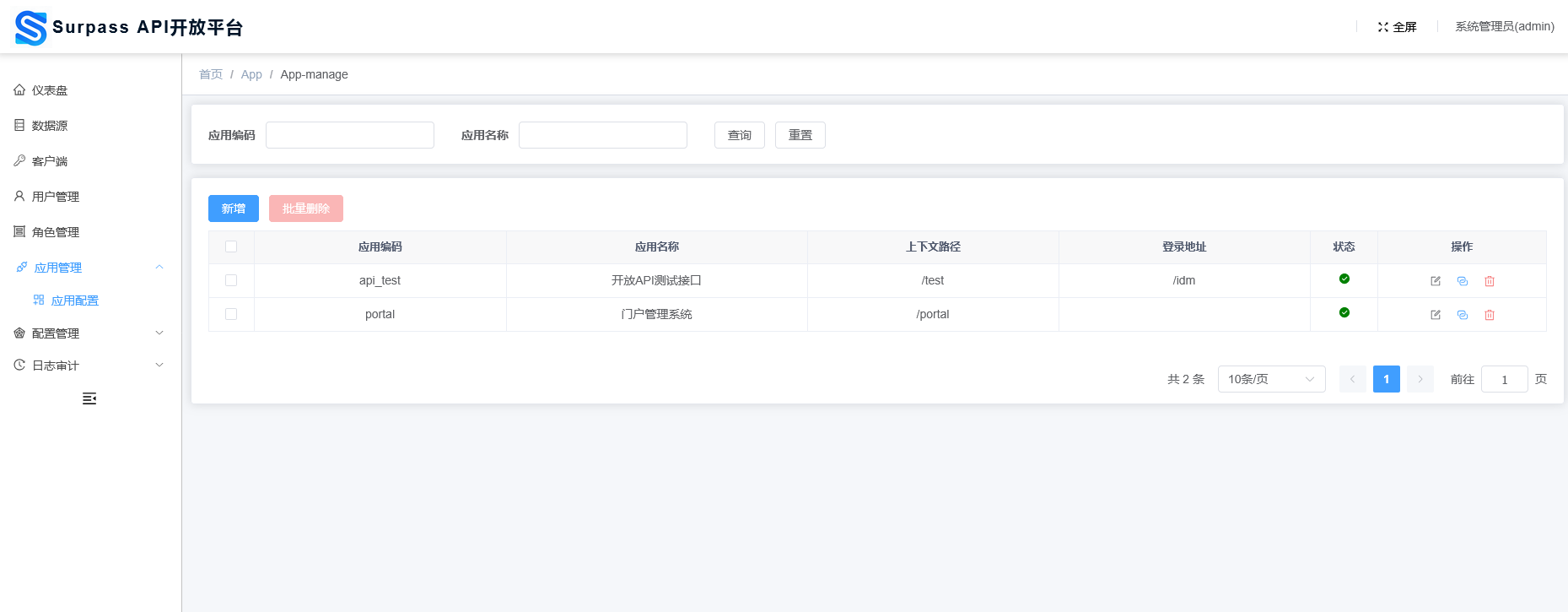Click the green status icon for portal
The height and width of the screenshot is (612, 1568).
pyautogui.click(x=1344, y=312)
